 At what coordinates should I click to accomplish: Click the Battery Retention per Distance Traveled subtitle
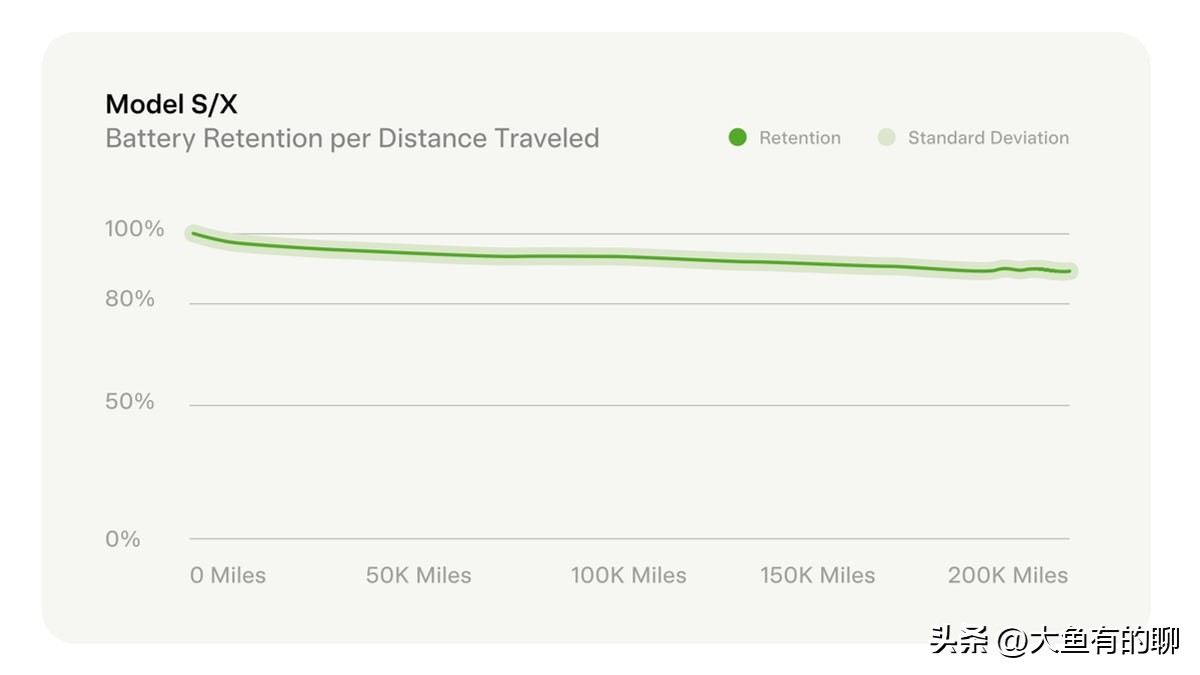(352, 138)
